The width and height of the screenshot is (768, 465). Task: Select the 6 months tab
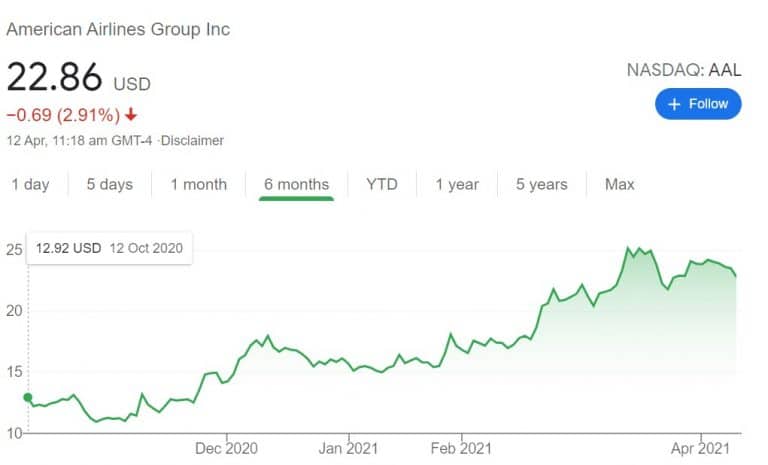(296, 185)
